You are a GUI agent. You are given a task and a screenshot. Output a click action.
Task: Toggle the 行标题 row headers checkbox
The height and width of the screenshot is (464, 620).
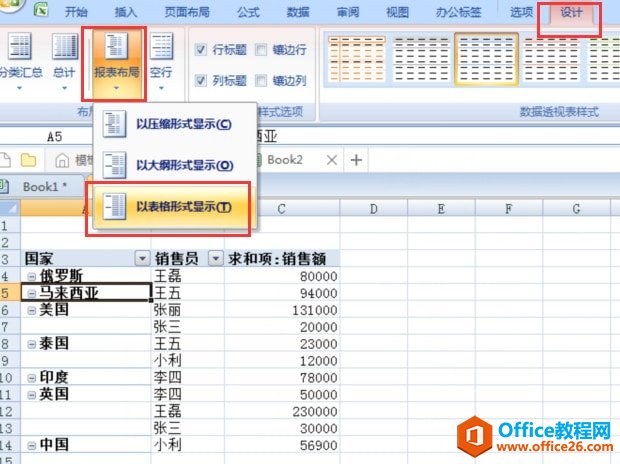click(200, 50)
